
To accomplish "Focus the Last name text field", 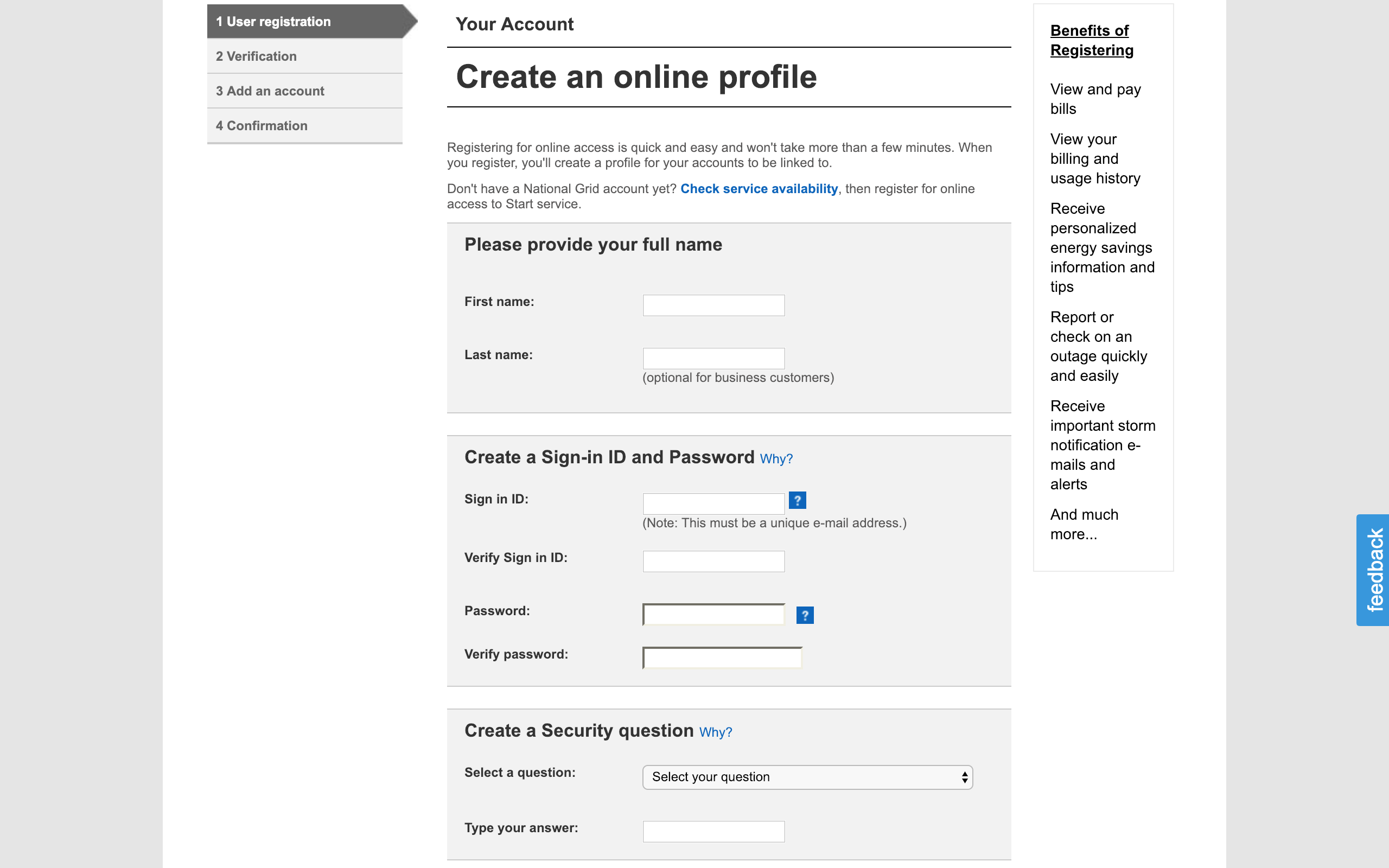I will [x=713, y=359].
